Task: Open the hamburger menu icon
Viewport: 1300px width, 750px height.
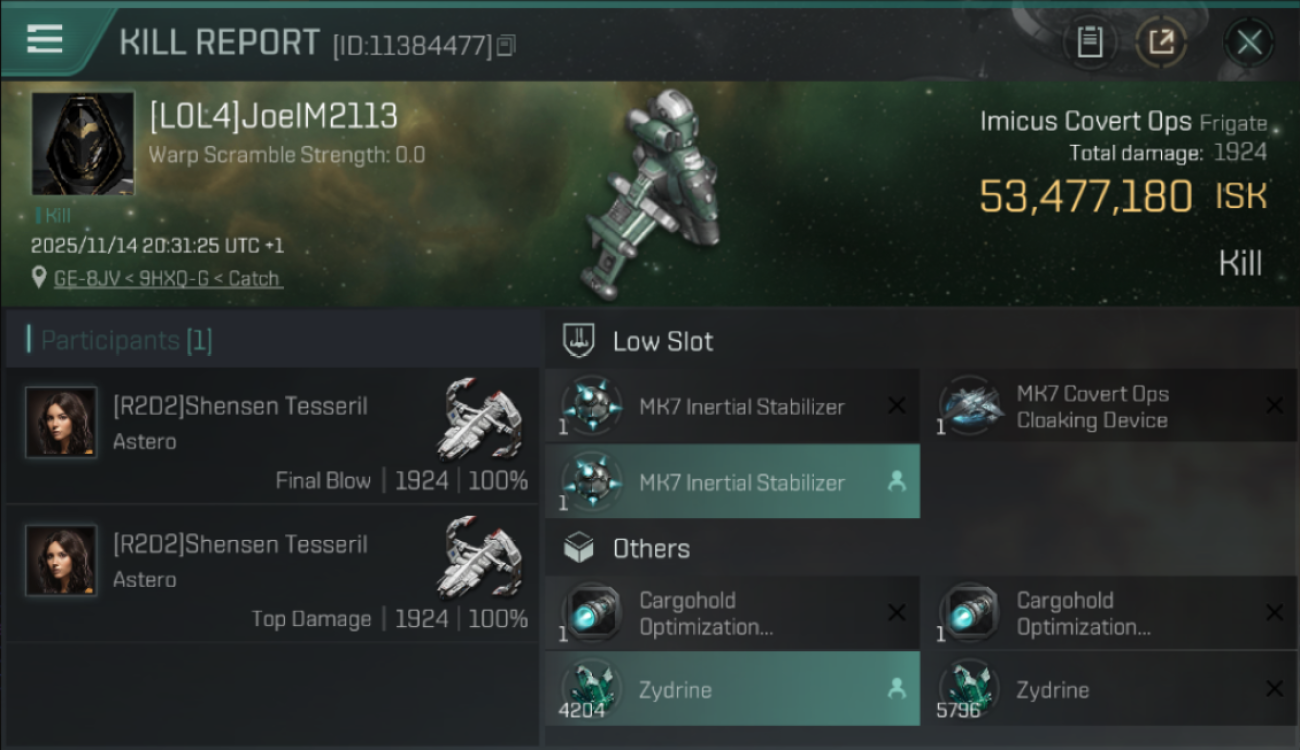Action: pos(45,40)
